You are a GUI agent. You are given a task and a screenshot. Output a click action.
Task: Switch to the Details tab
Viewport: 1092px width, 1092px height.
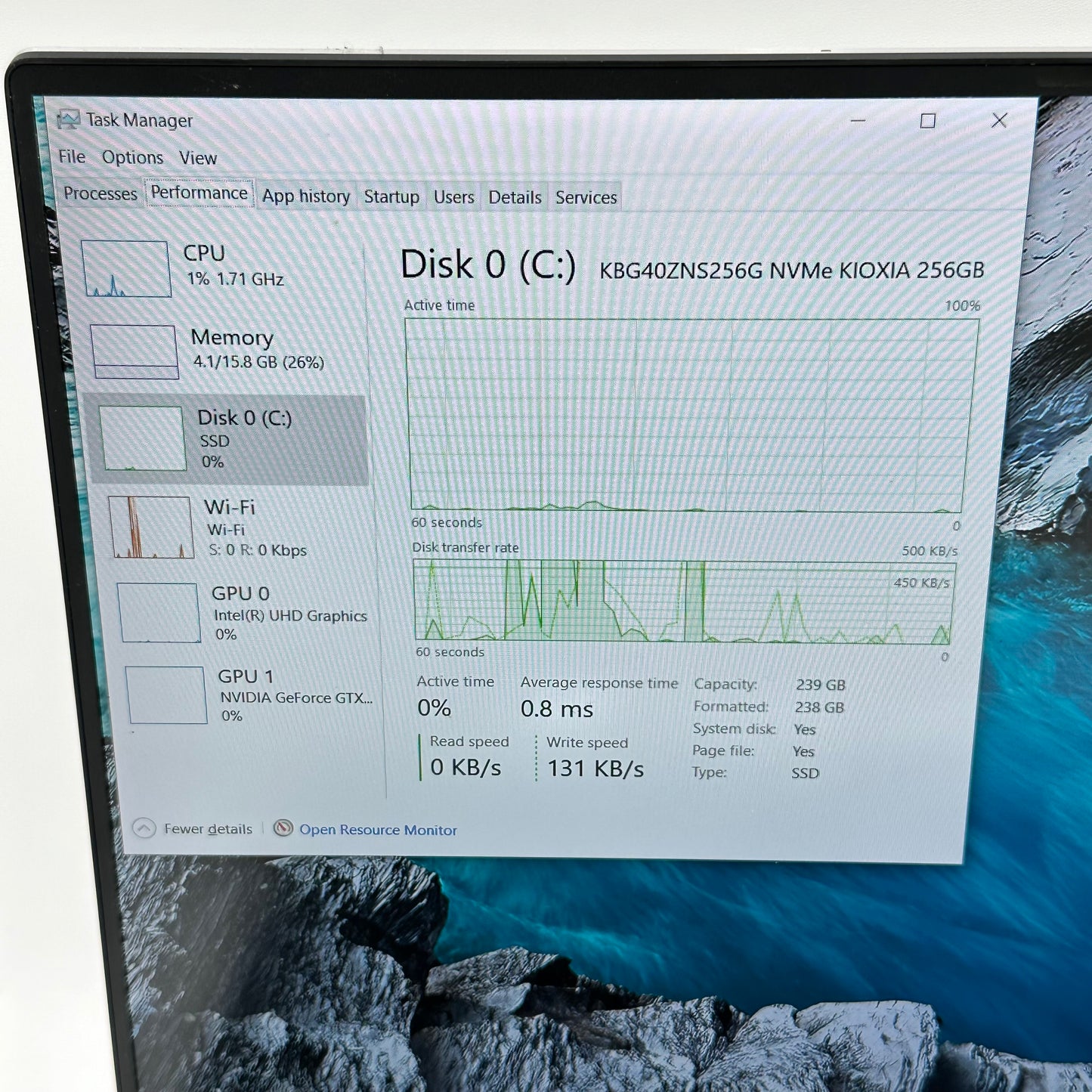[515, 197]
